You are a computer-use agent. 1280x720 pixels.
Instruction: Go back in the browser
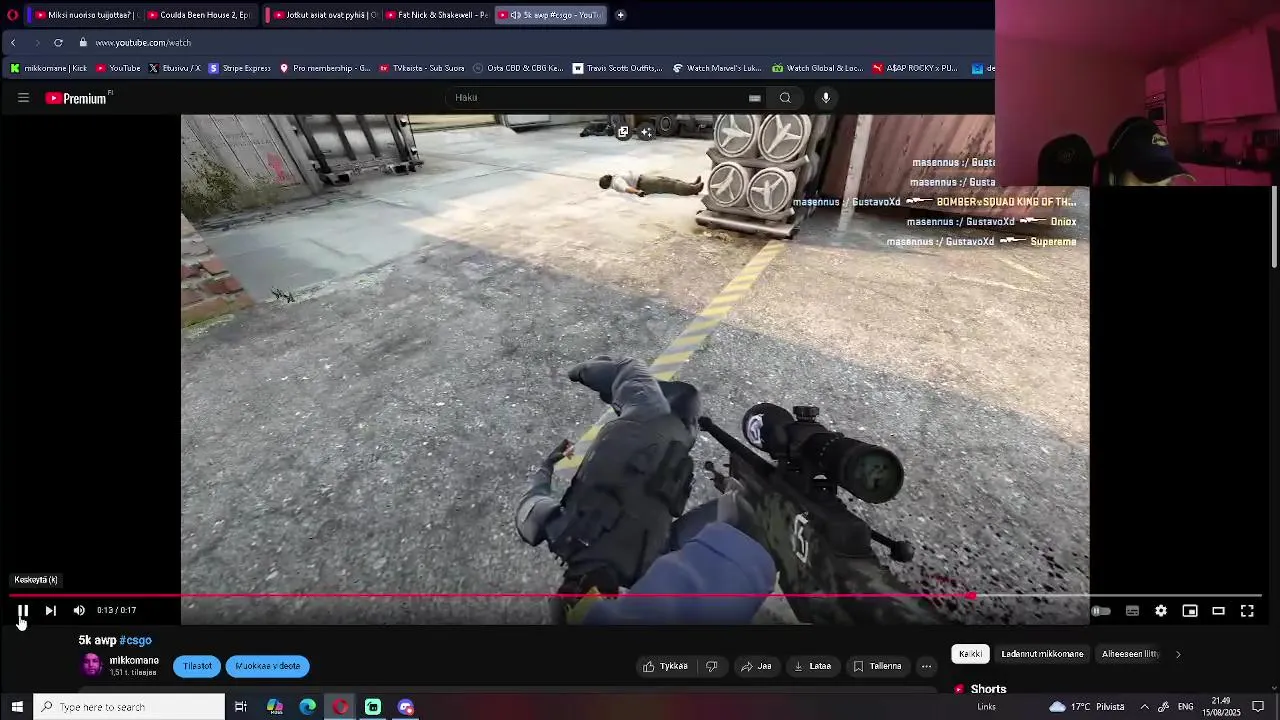point(13,43)
